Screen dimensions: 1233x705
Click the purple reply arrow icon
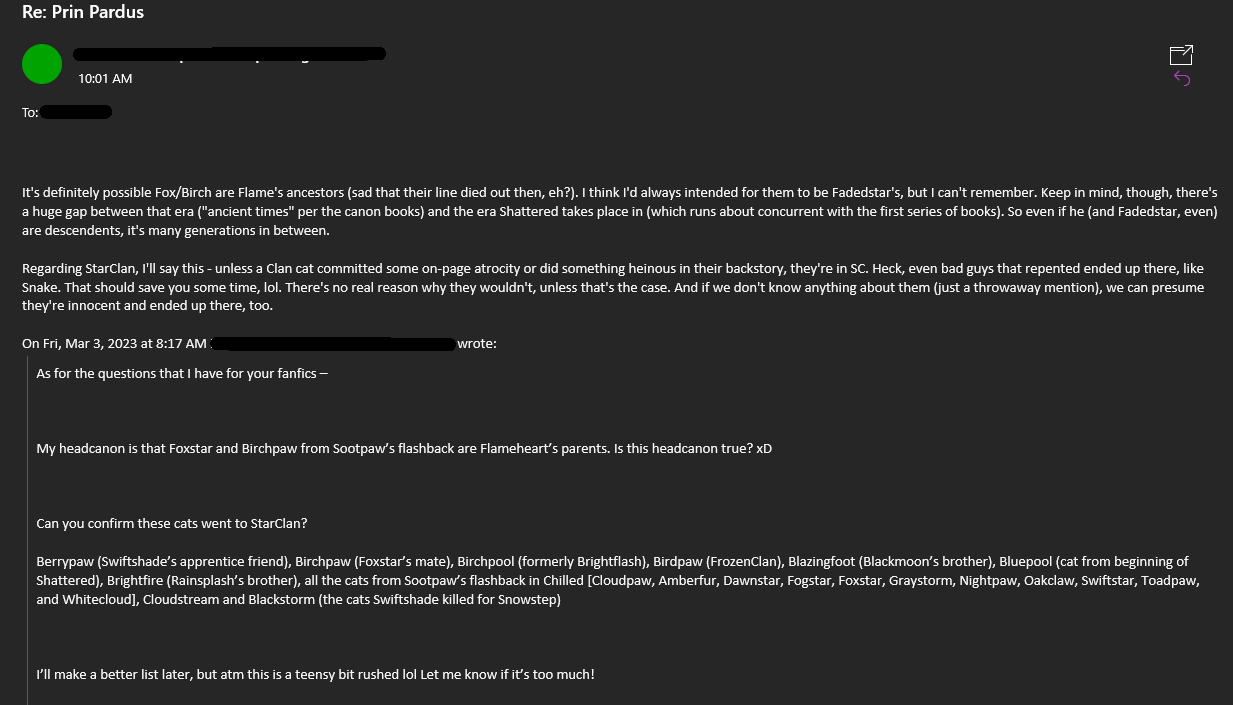pos(1182,78)
